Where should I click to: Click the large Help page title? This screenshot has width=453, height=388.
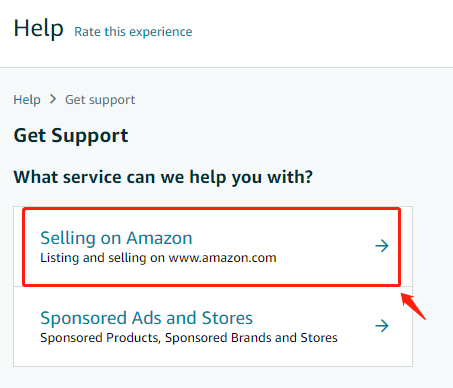(x=38, y=29)
